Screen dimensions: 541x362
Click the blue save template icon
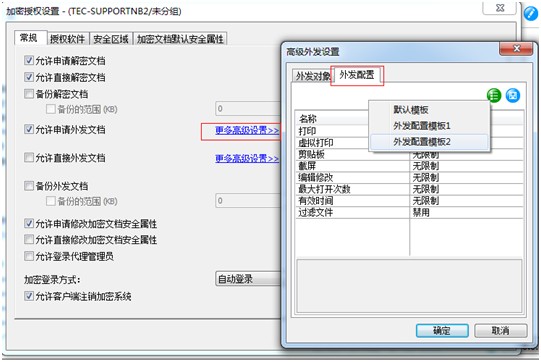pos(513,95)
